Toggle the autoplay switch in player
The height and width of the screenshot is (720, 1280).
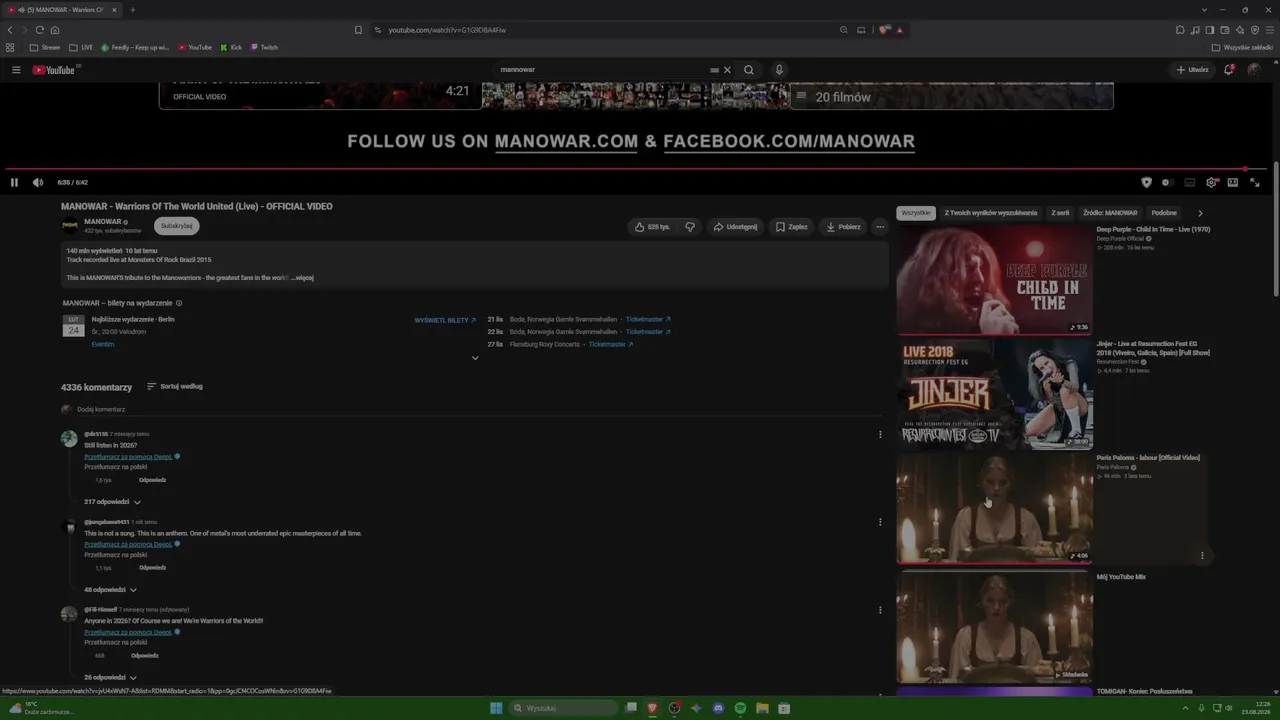pyautogui.click(x=1167, y=182)
